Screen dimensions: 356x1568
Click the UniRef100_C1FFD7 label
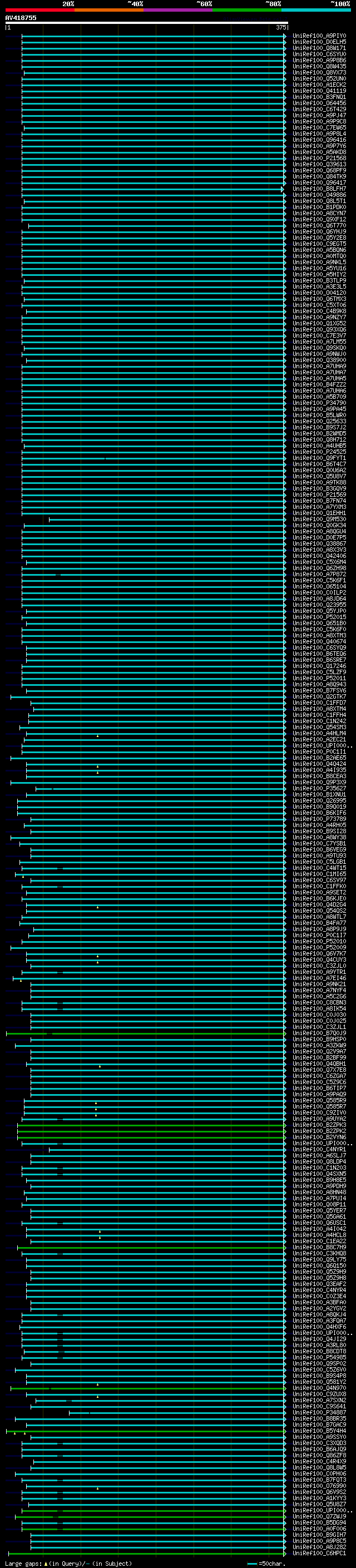tap(319, 703)
